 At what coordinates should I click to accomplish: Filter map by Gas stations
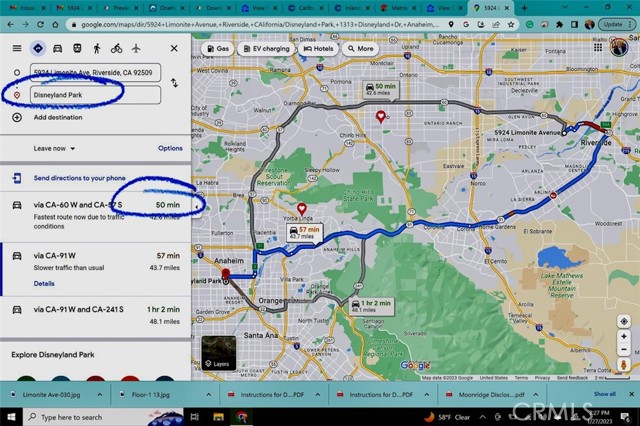[x=218, y=49]
